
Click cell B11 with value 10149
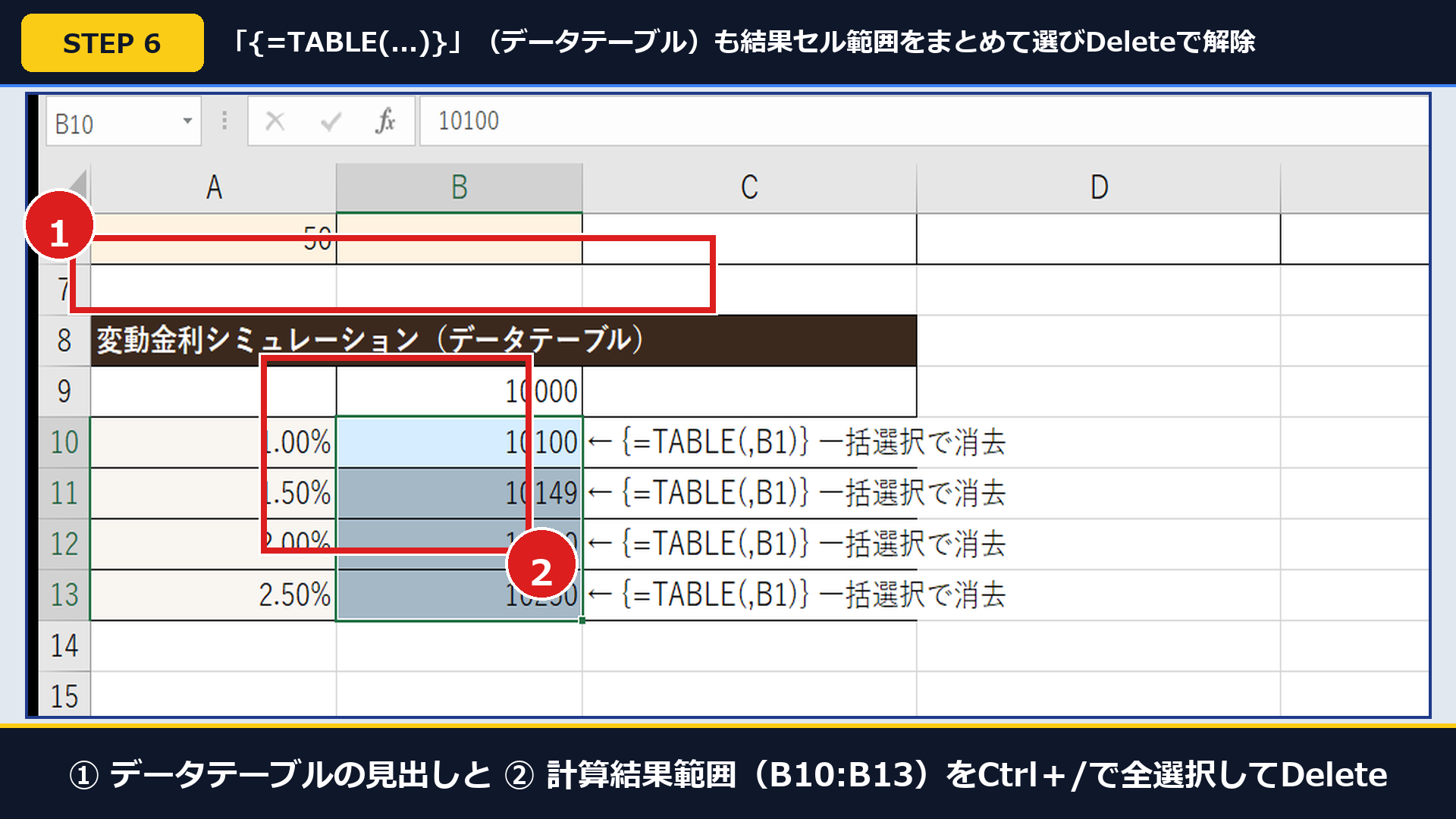point(460,493)
